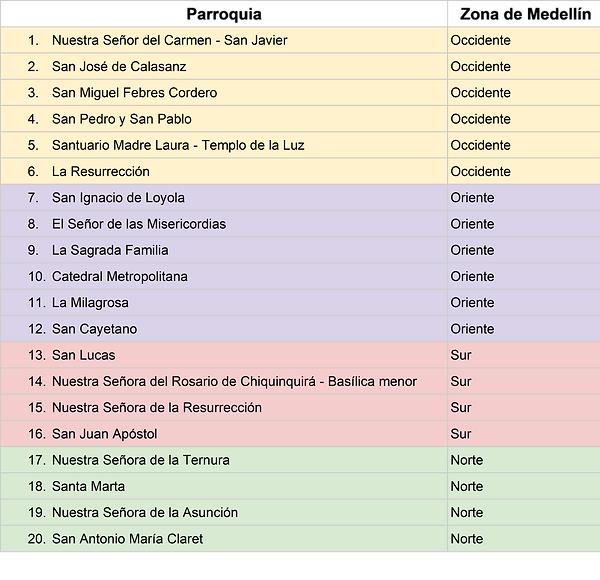Select 'Santuario Madre Laura - Templo de la Luz'
The width and height of the screenshot is (600, 580).
click(x=178, y=145)
